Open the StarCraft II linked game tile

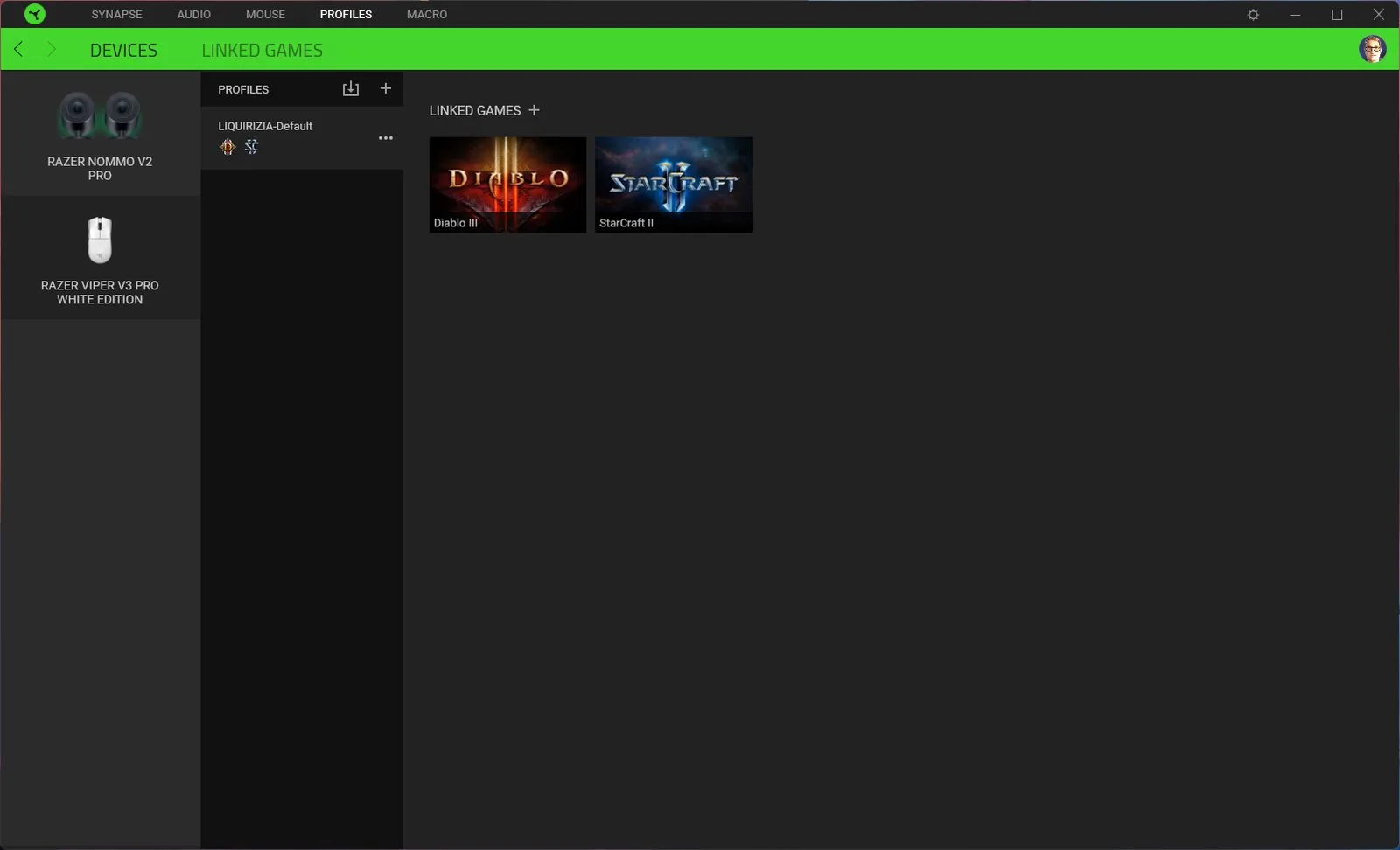[674, 185]
